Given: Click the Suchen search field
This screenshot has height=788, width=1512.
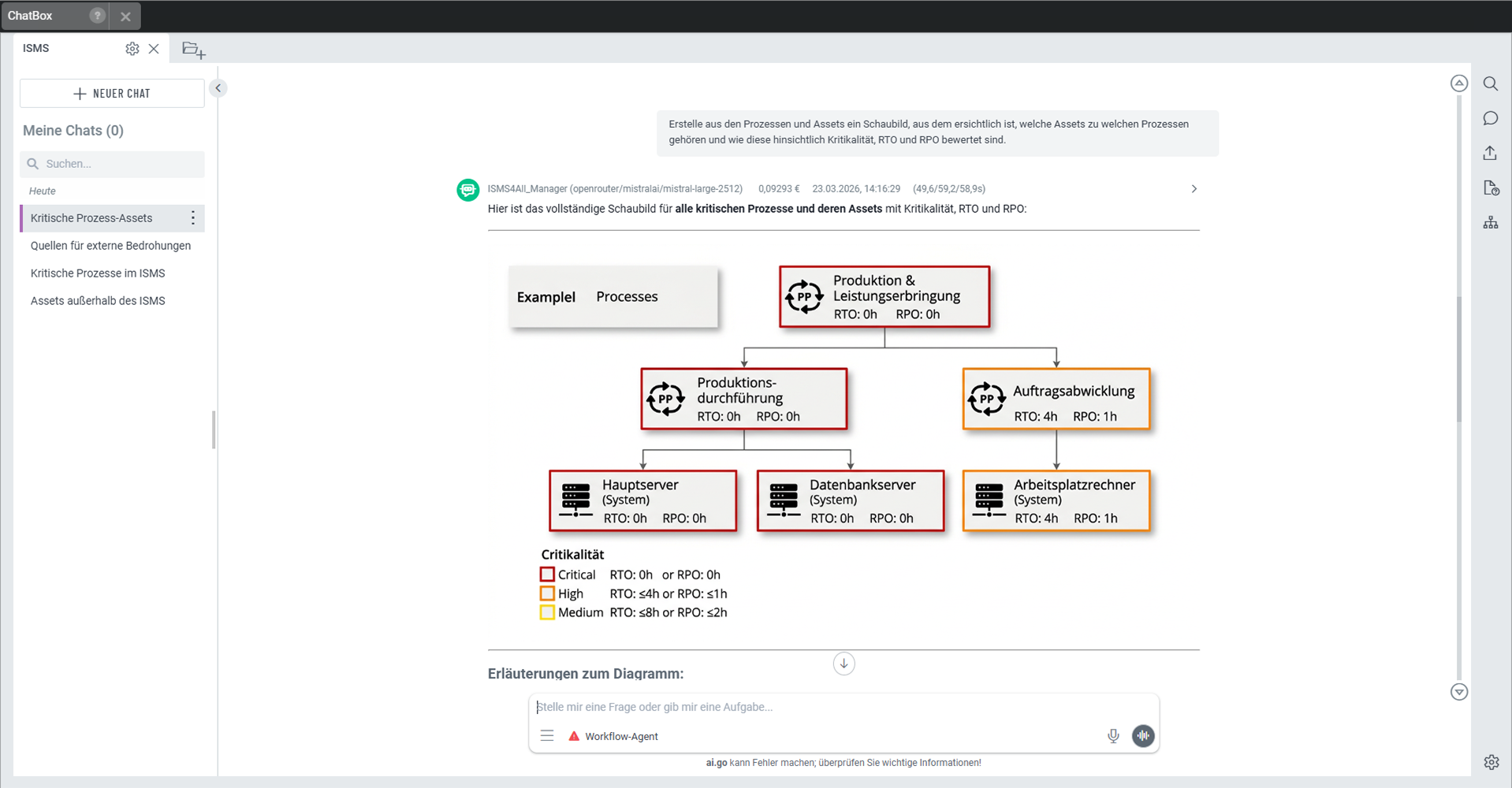Looking at the screenshot, I should [x=118, y=164].
